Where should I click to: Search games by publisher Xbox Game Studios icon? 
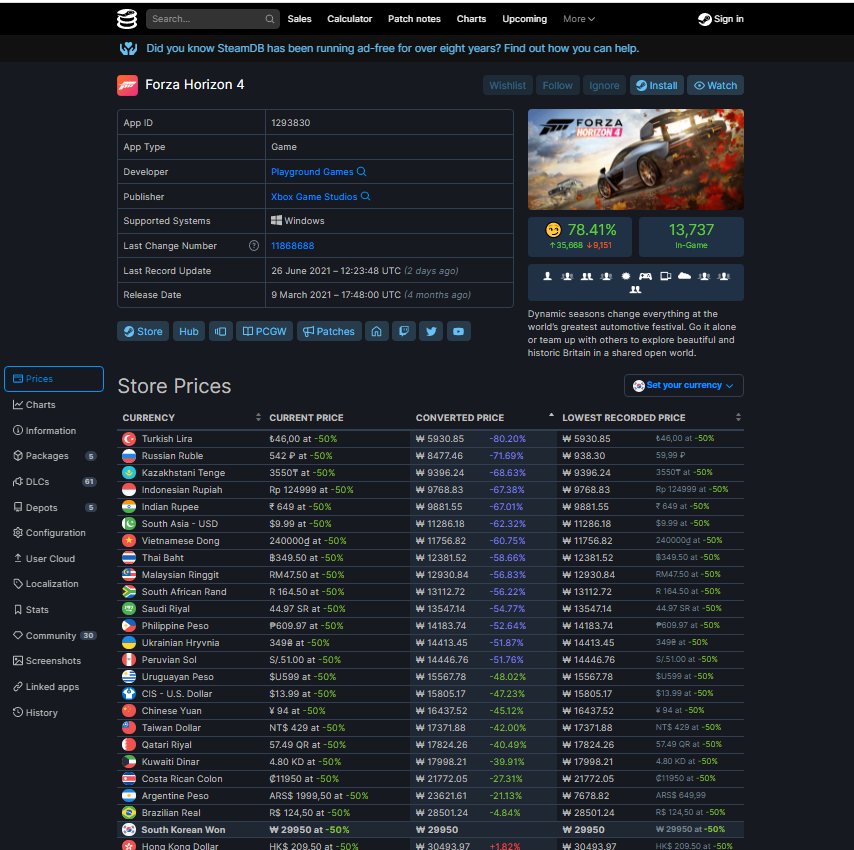(365, 196)
